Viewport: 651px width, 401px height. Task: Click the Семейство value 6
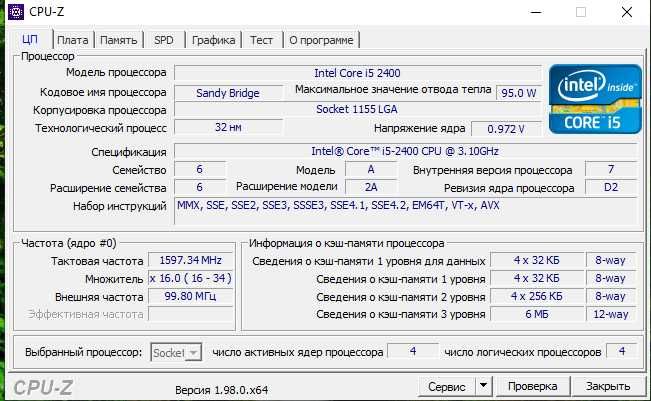click(x=200, y=169)
